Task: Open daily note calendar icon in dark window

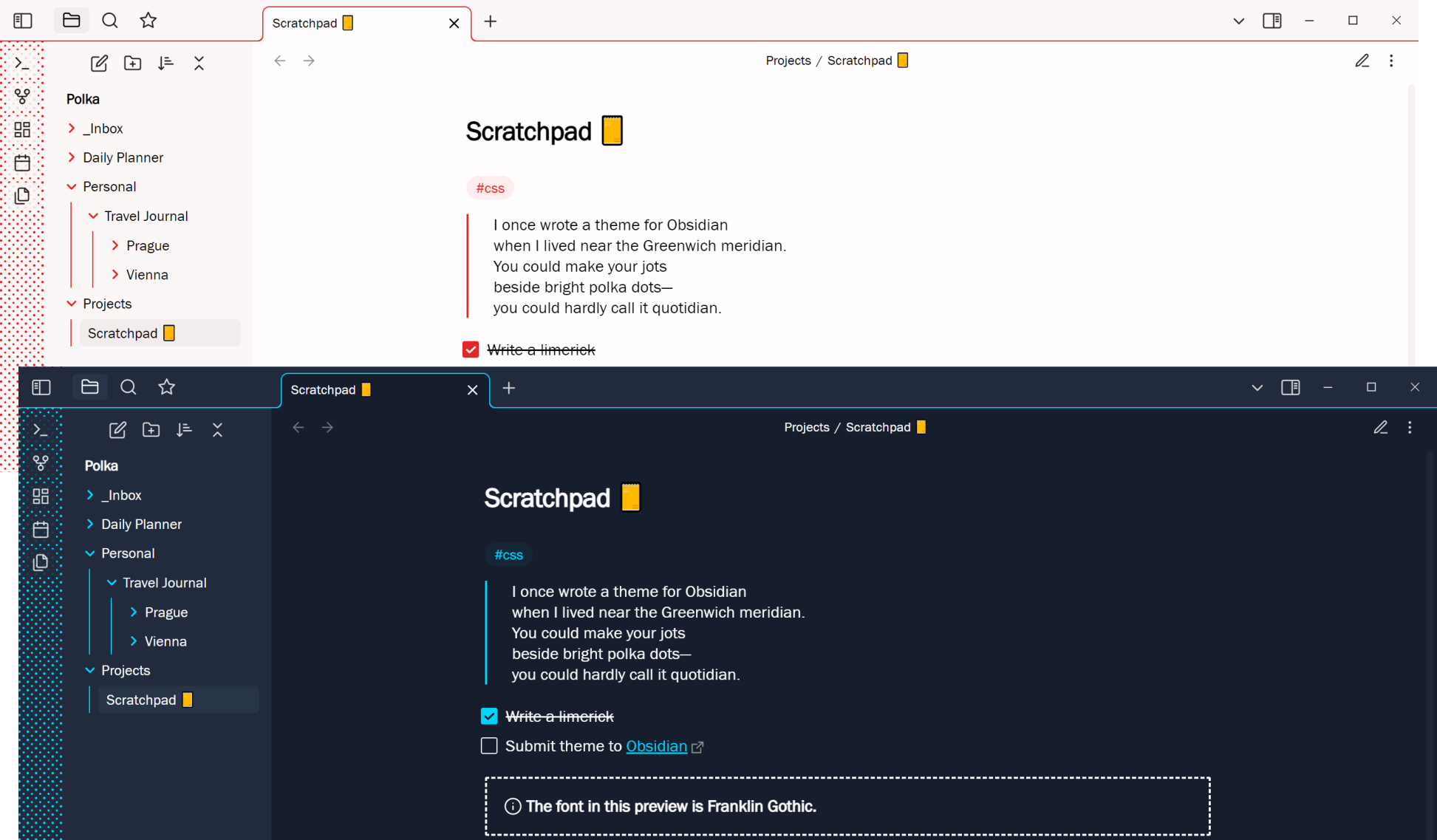Action: (41, 529)
